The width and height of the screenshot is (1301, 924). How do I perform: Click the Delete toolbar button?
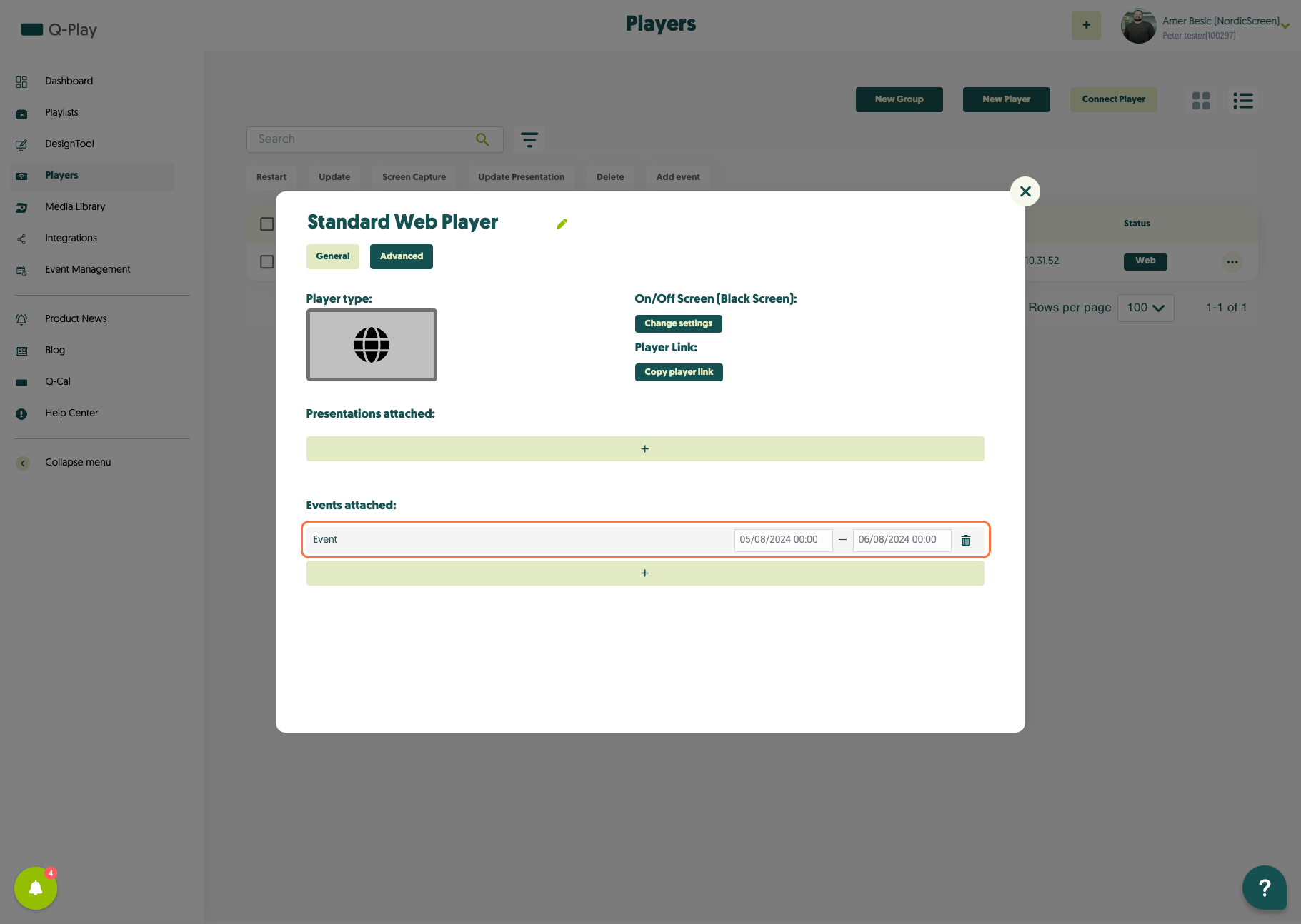click(611, 177)
